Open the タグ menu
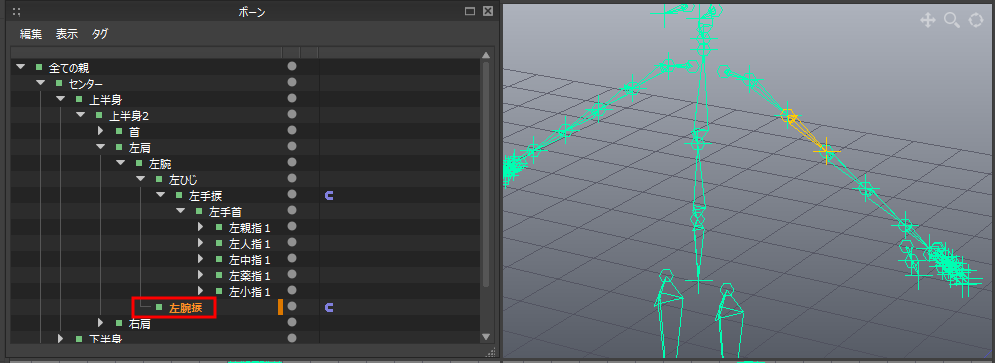The image size is (995, 363). (100, 34)
